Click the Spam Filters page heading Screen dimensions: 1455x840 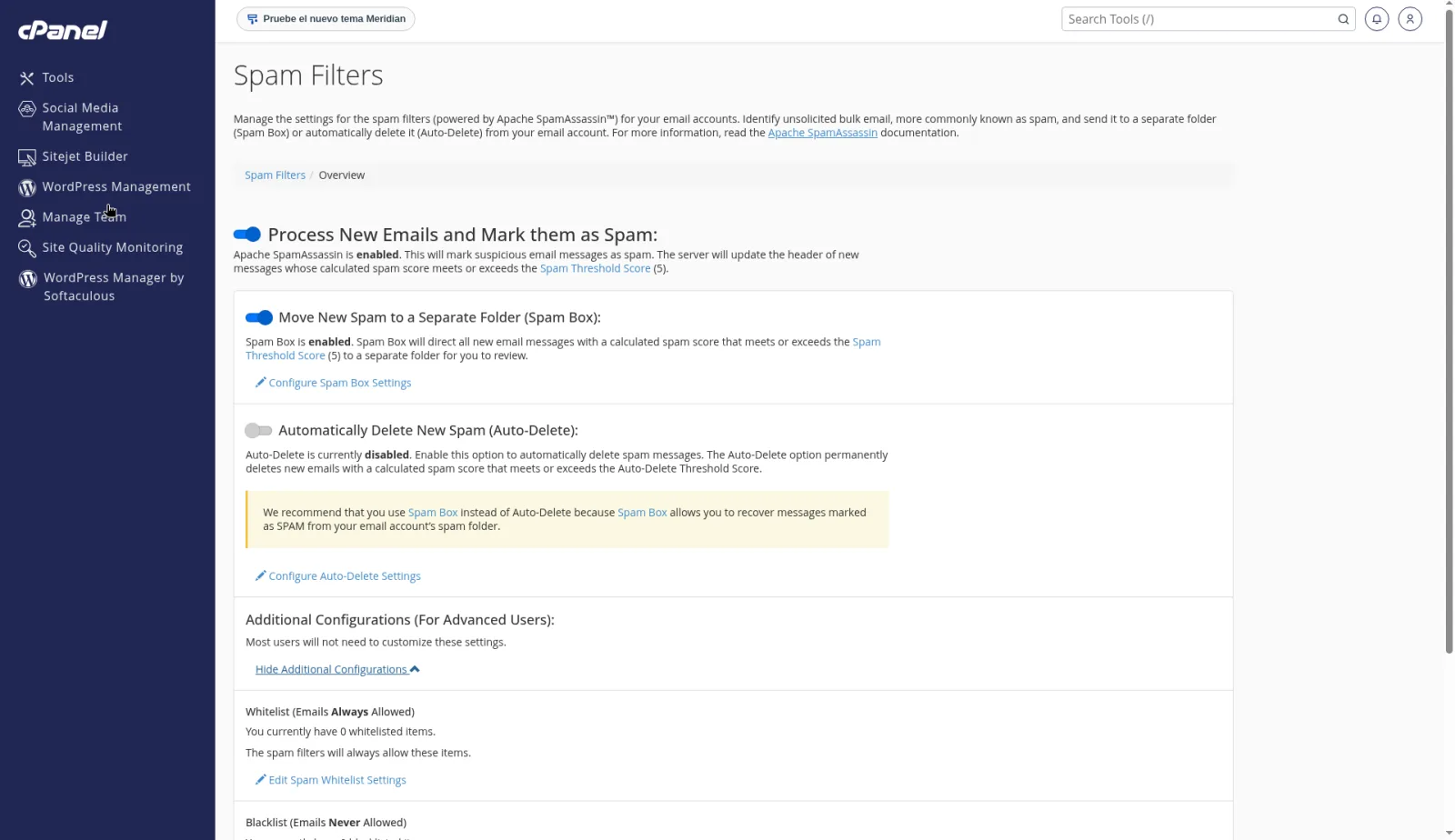[308, 75]
